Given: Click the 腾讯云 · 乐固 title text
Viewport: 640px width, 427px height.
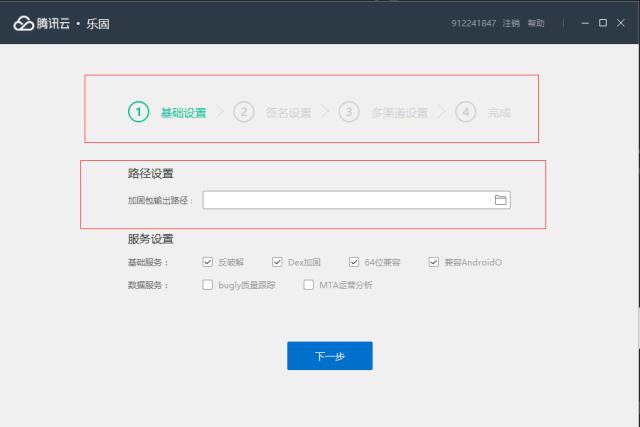Looking at the screenshot, I should click(73, 24).
